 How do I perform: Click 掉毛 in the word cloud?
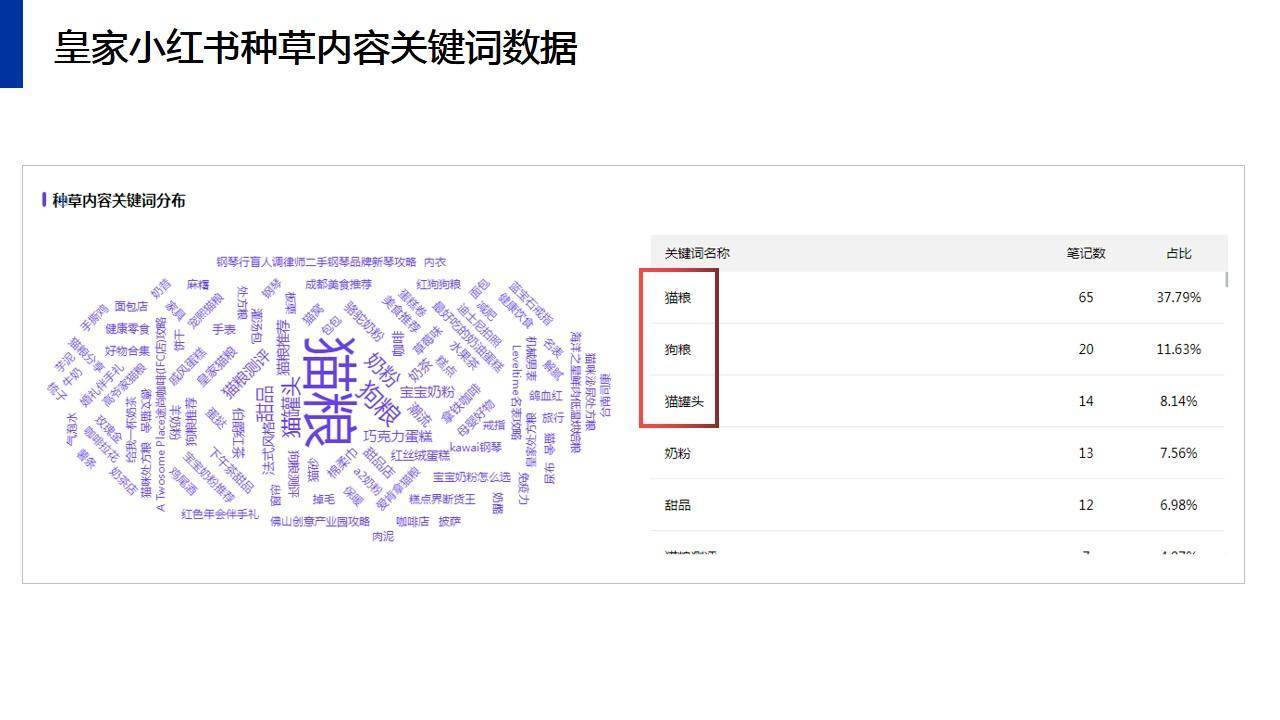coord(323,499)
